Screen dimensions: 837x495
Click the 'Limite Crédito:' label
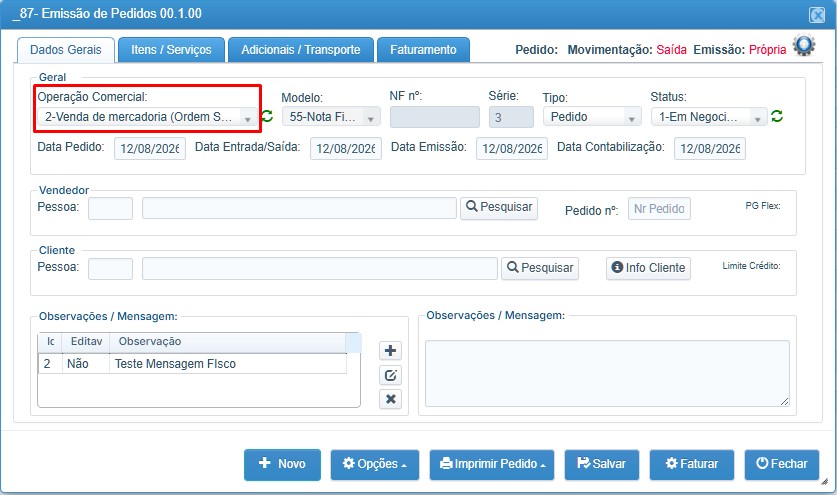point(751,266)
